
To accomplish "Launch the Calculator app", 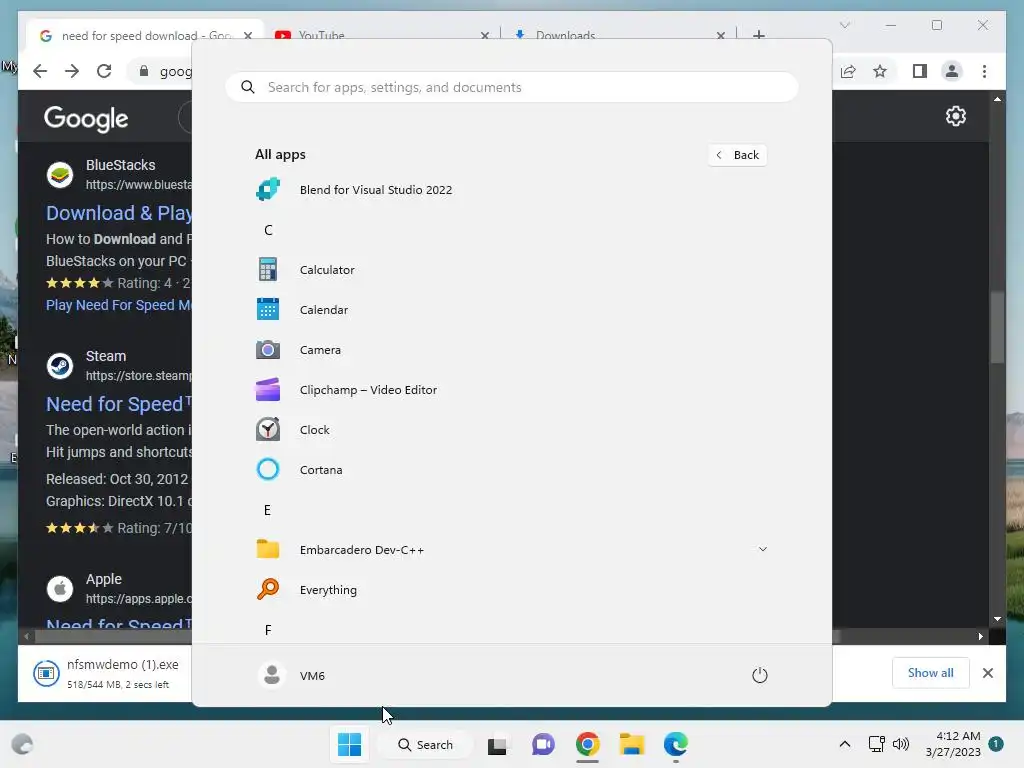I will (511, 270).
